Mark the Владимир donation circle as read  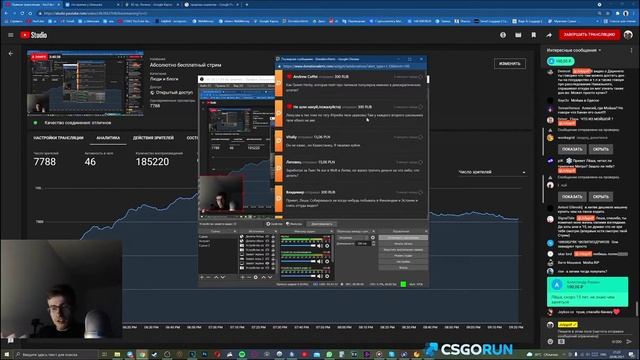tap(420, 192)
